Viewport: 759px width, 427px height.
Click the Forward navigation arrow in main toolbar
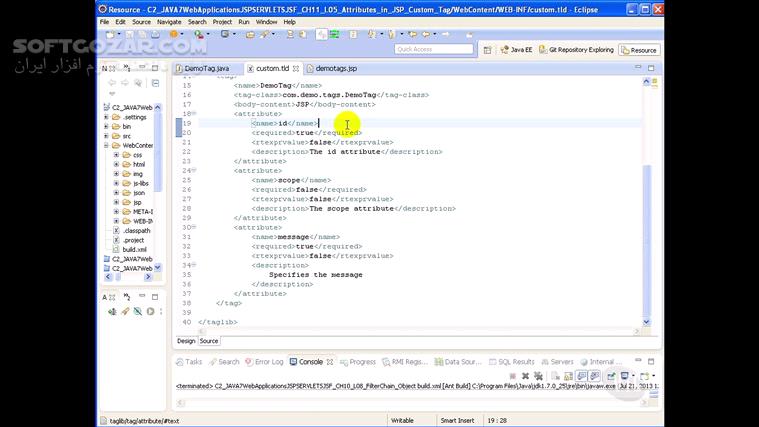tap(445, 34)
